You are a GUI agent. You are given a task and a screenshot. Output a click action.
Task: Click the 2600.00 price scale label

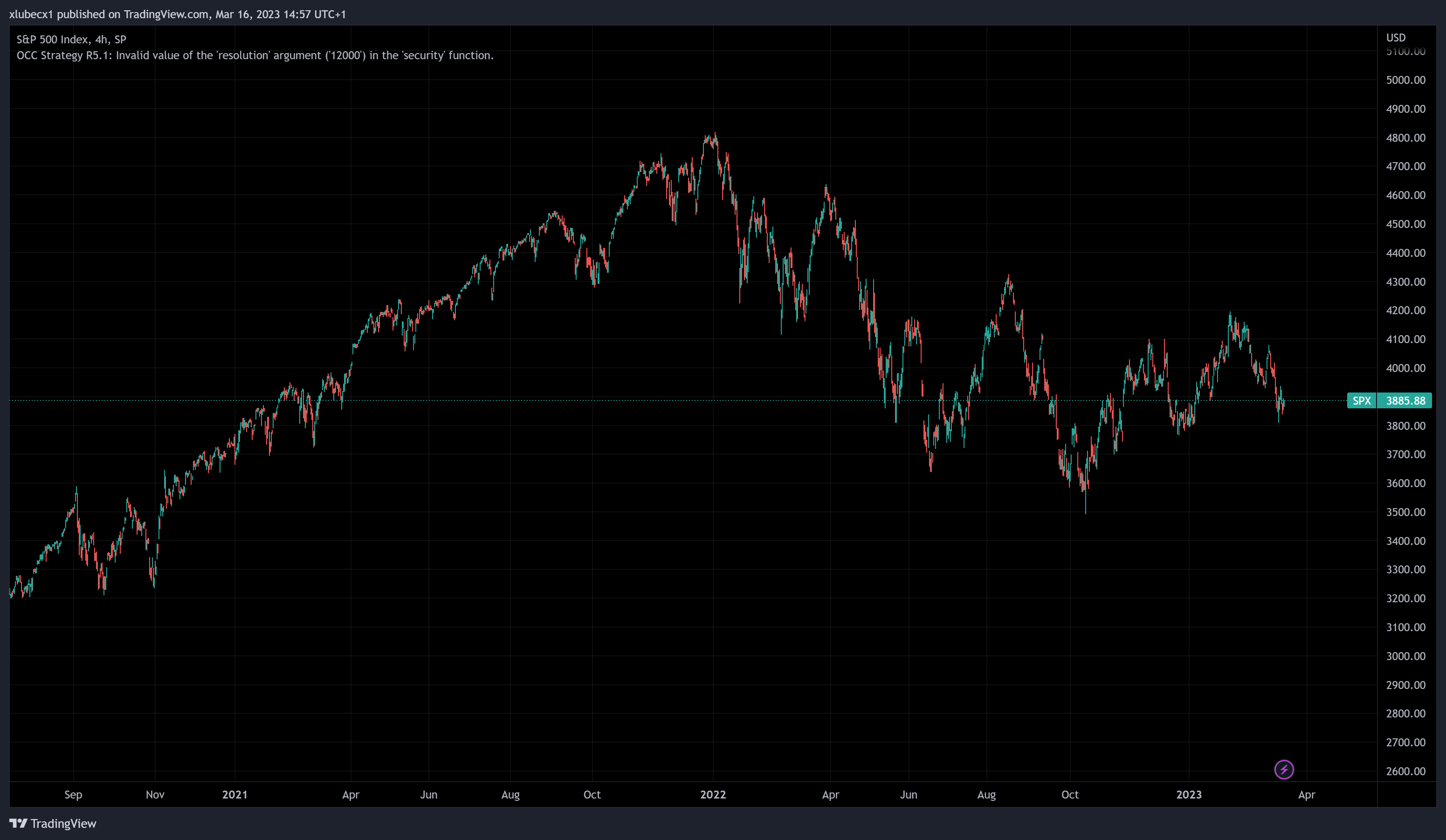[1405, 771]
